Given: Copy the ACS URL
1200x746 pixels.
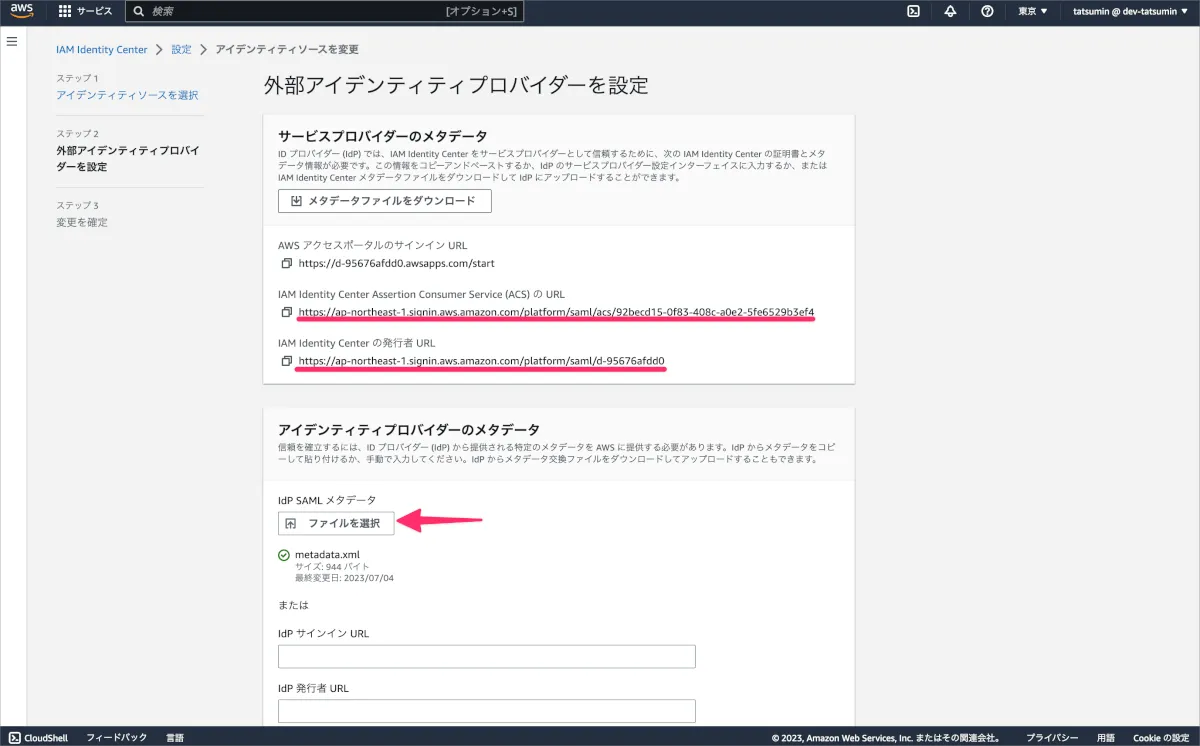Looking at the screenshot, I should pyautogui.click(x=286, y=312).
